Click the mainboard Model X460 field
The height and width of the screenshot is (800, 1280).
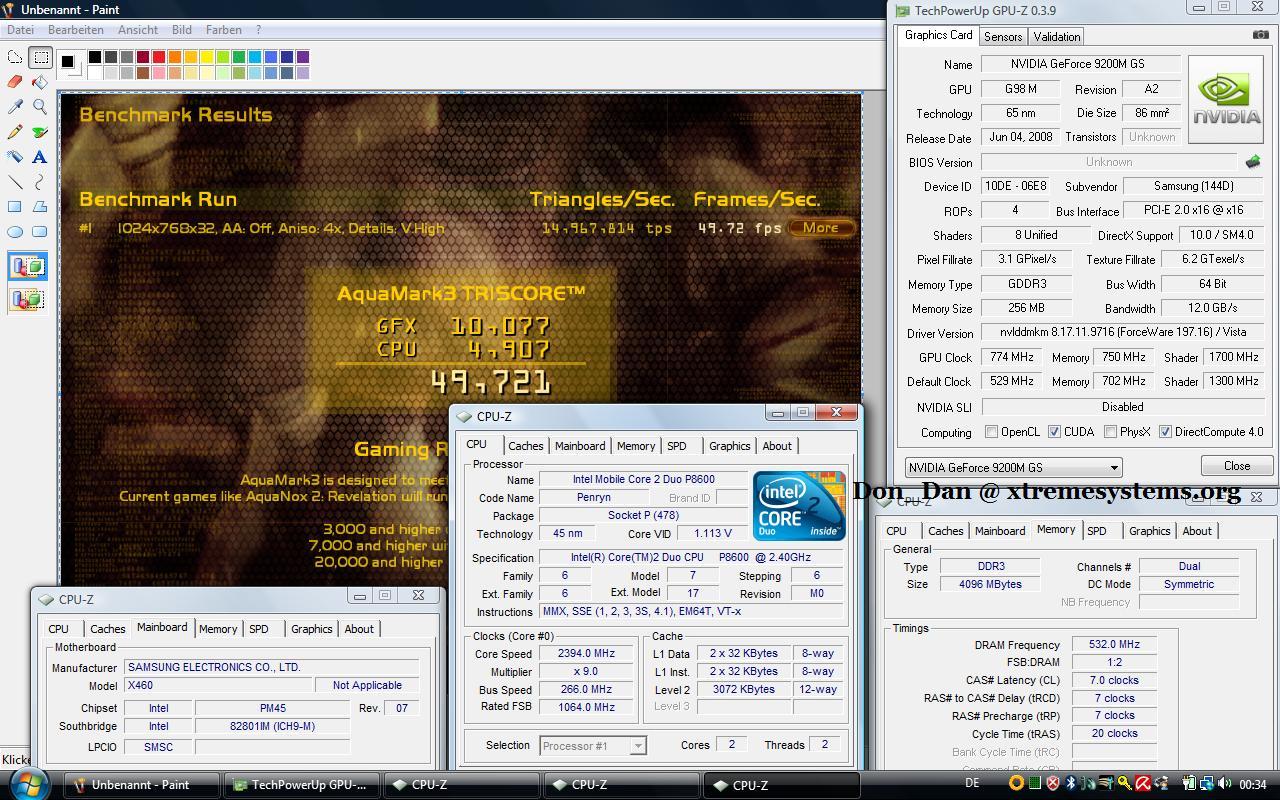tap(216, 685)
